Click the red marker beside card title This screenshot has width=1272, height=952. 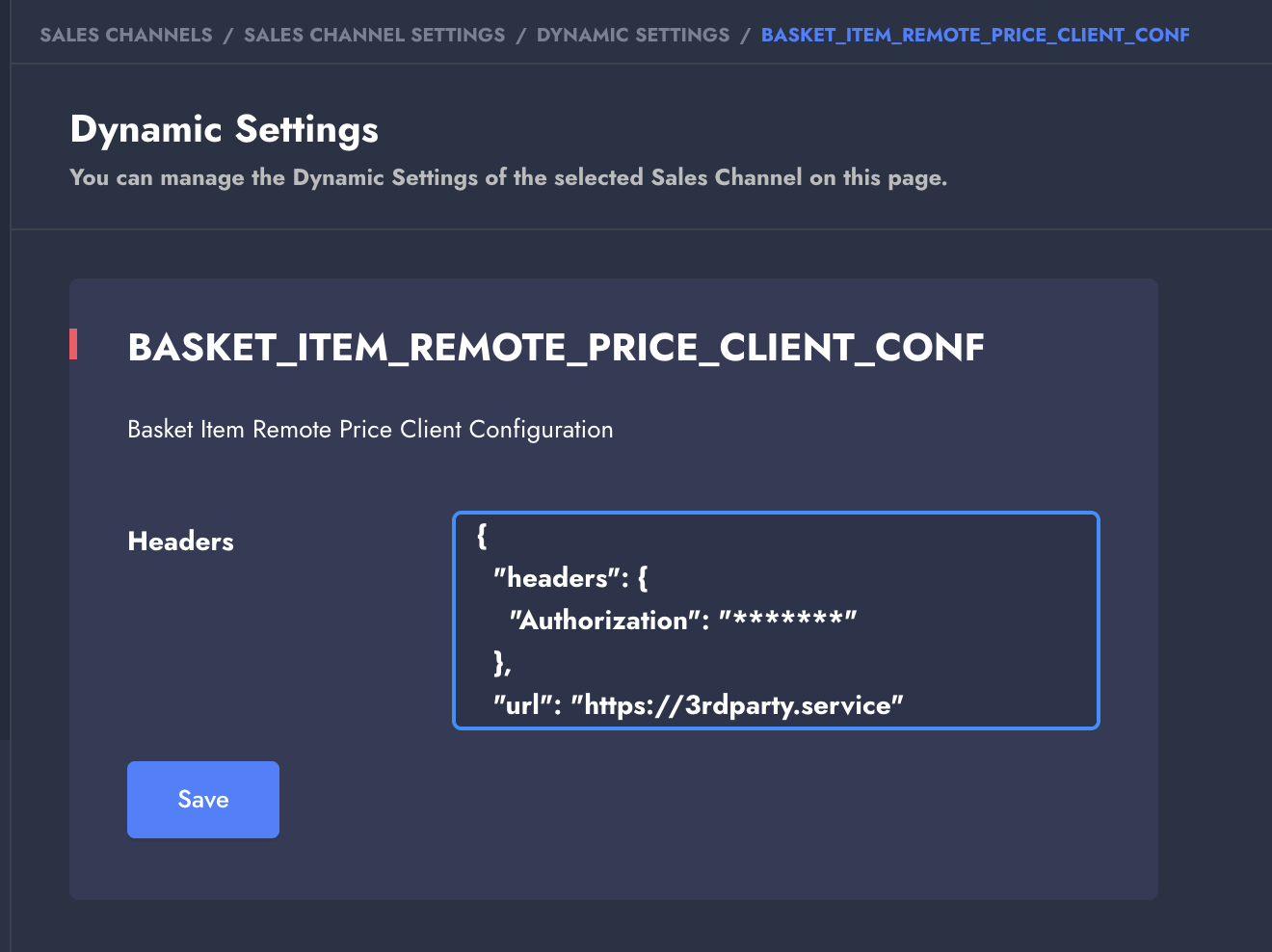(73, 344)
